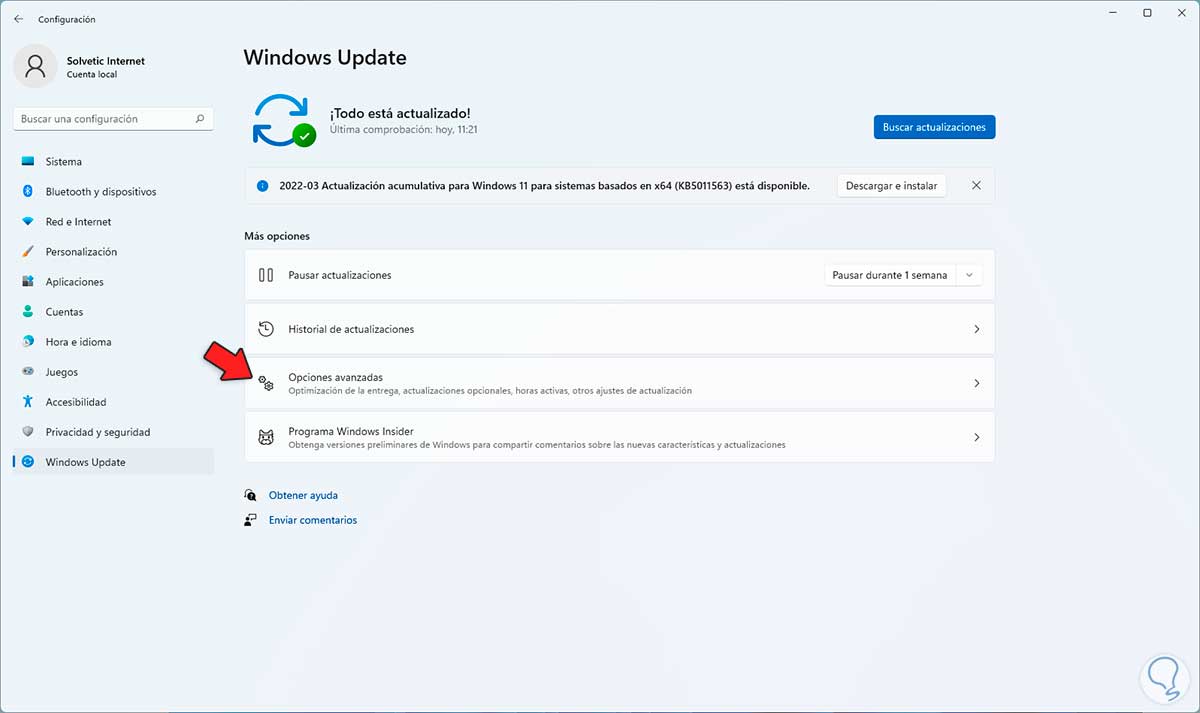The width and height of the screenshot is (1200, 713).
Task: Open Accesibilidad section
Action: 113,402
